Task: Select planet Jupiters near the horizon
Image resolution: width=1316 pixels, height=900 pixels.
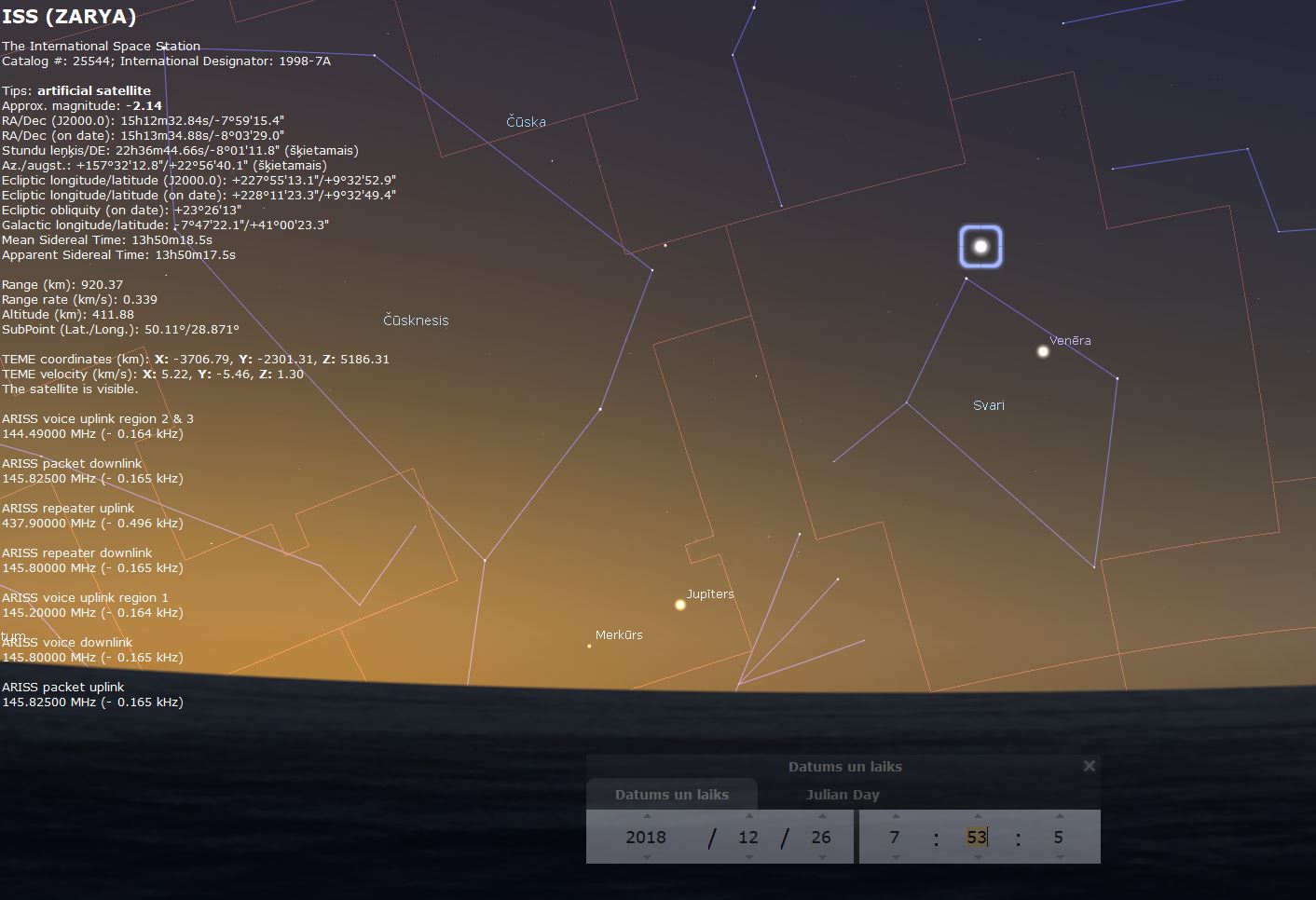Action: tap(680, 605)
